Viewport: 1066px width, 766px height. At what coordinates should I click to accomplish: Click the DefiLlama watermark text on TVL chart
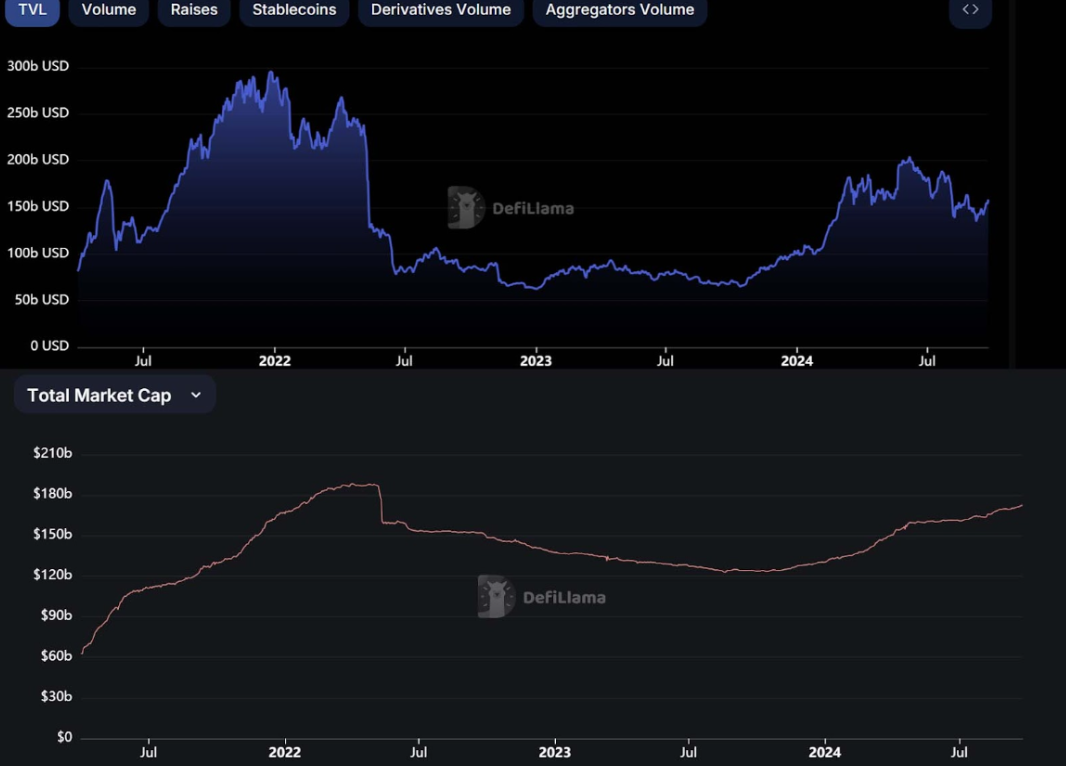533,209
